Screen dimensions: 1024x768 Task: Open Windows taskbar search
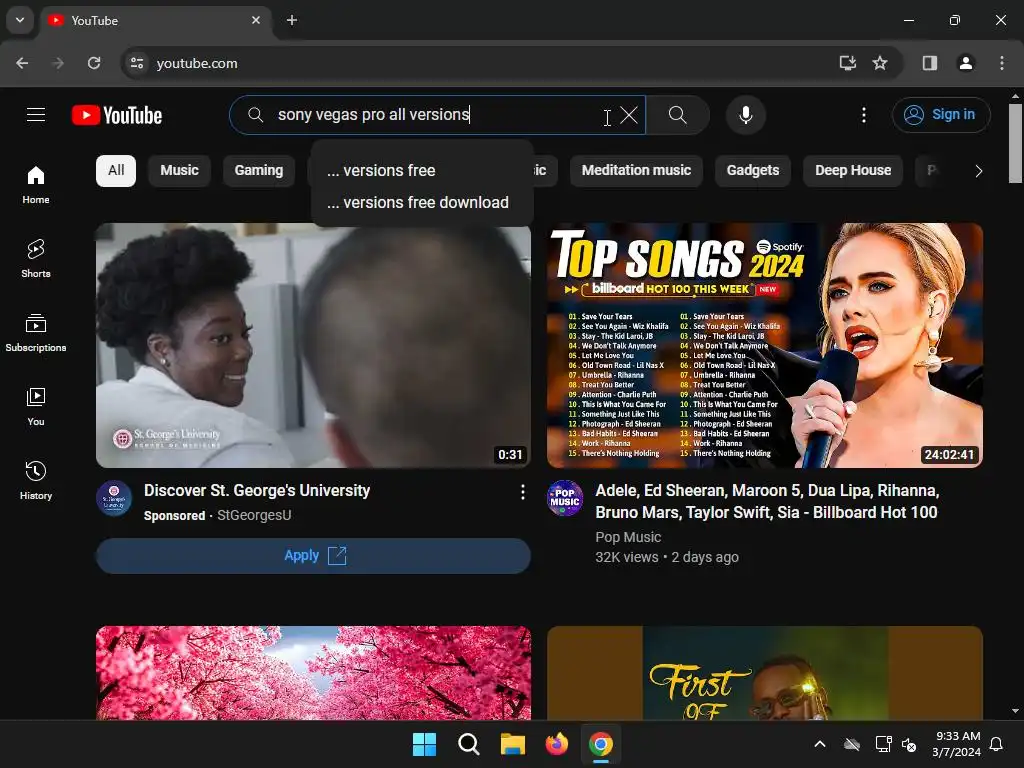(468, 744)
